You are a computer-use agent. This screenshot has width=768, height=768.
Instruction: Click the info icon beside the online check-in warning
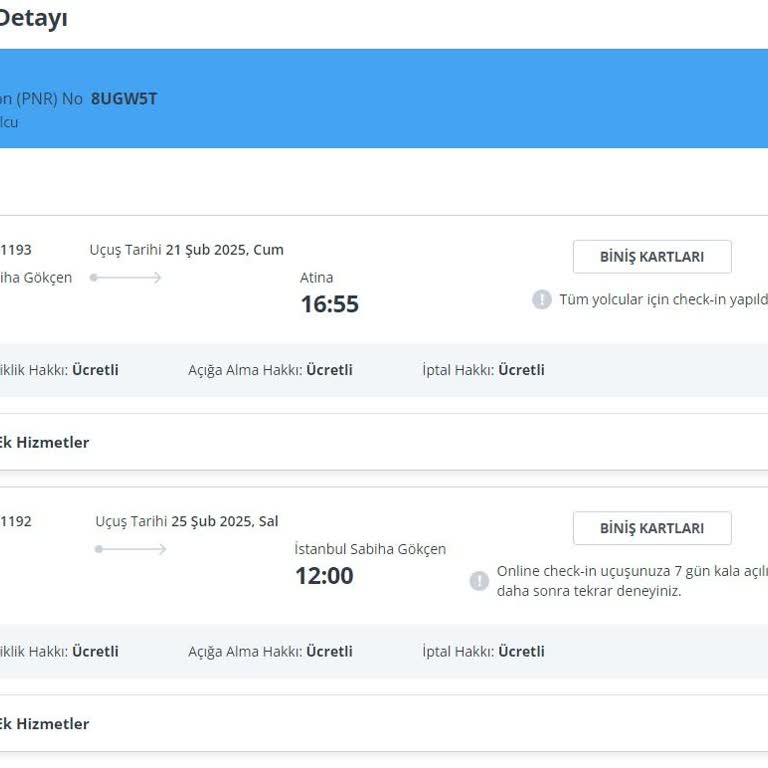point(479,581)
